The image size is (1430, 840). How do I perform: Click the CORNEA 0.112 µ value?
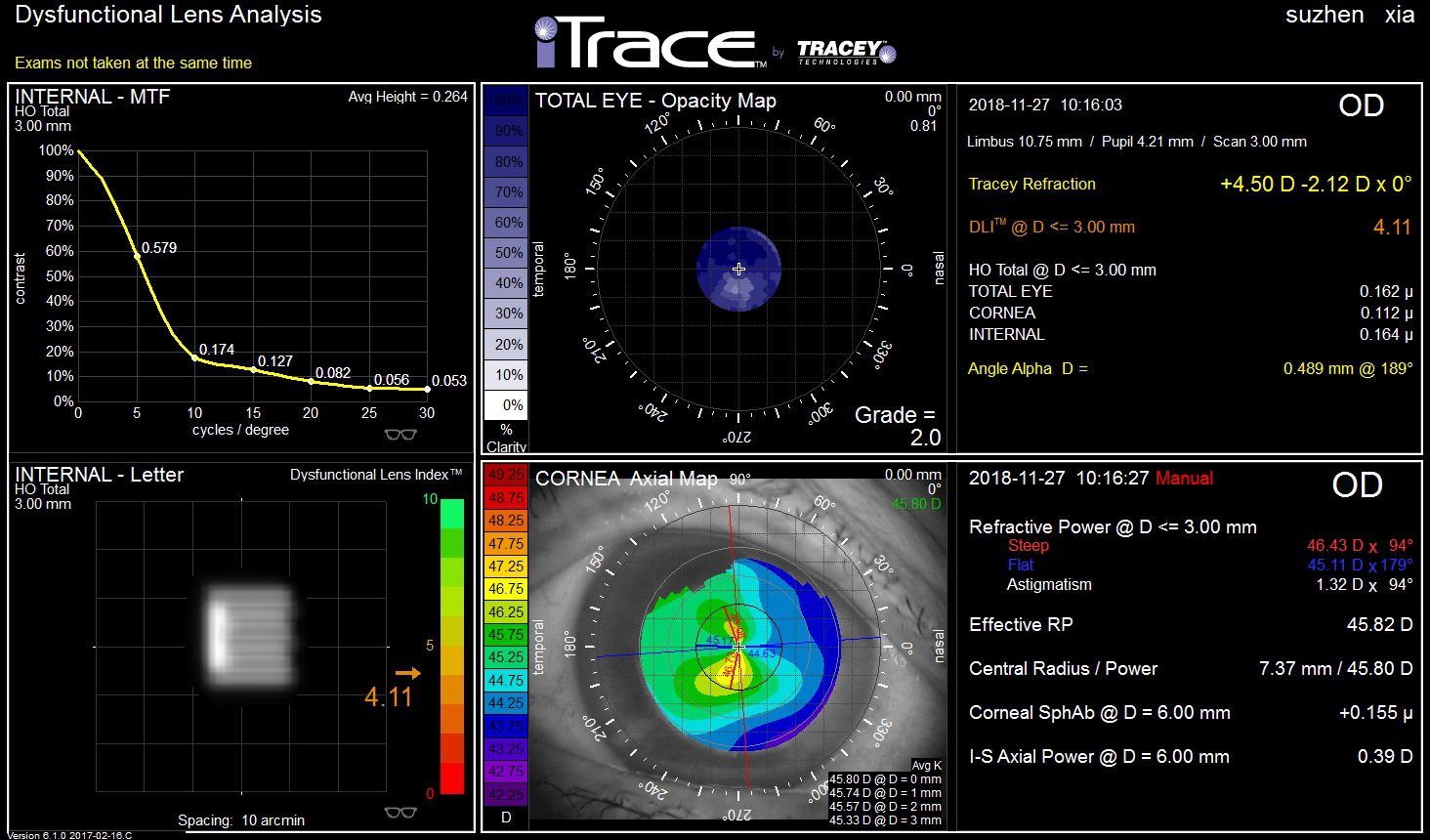click(x=1386, y=313)
